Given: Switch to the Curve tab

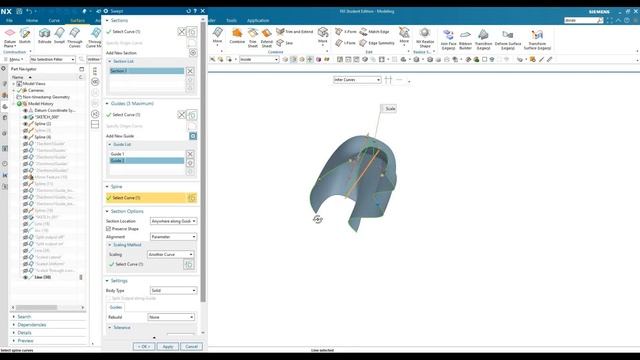Looking at the screenshot, I should (54, 20).
